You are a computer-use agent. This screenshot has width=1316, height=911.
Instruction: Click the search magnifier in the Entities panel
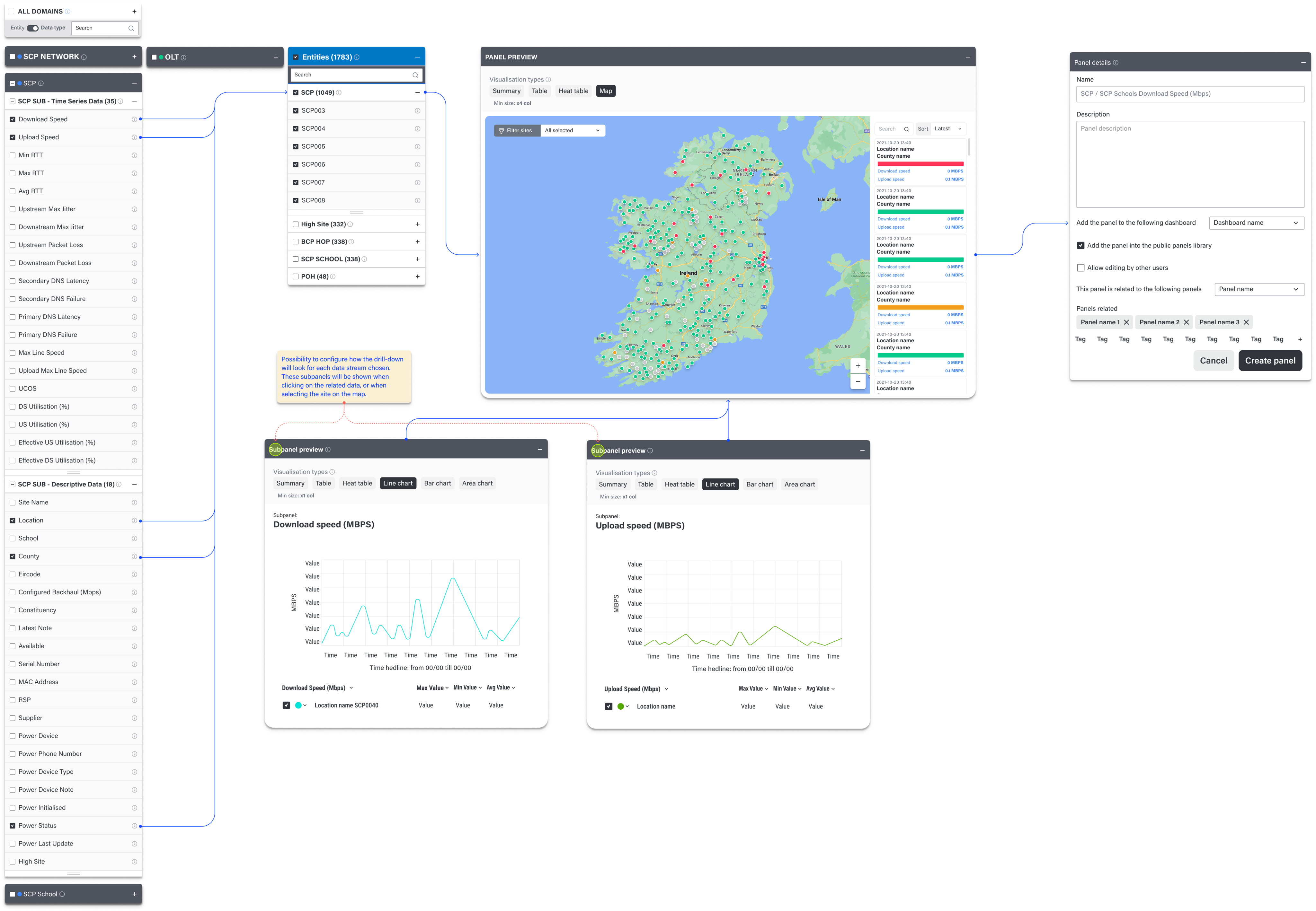(x=415, y=75)
